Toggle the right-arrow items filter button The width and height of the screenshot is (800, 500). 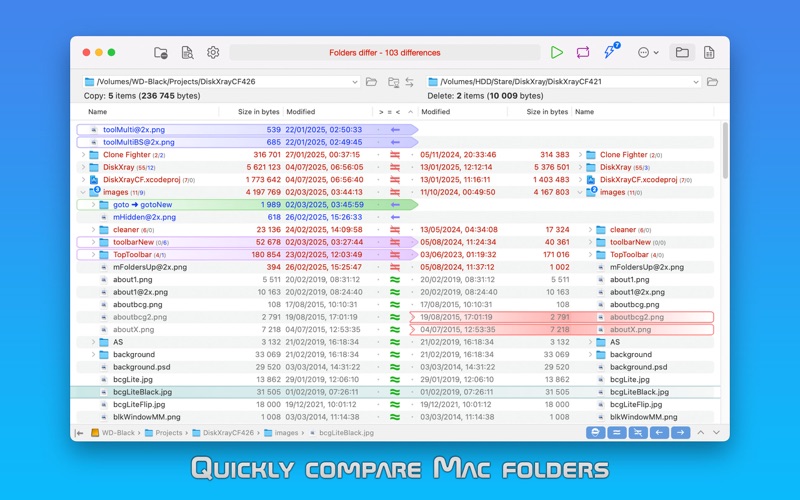(681, 433)
